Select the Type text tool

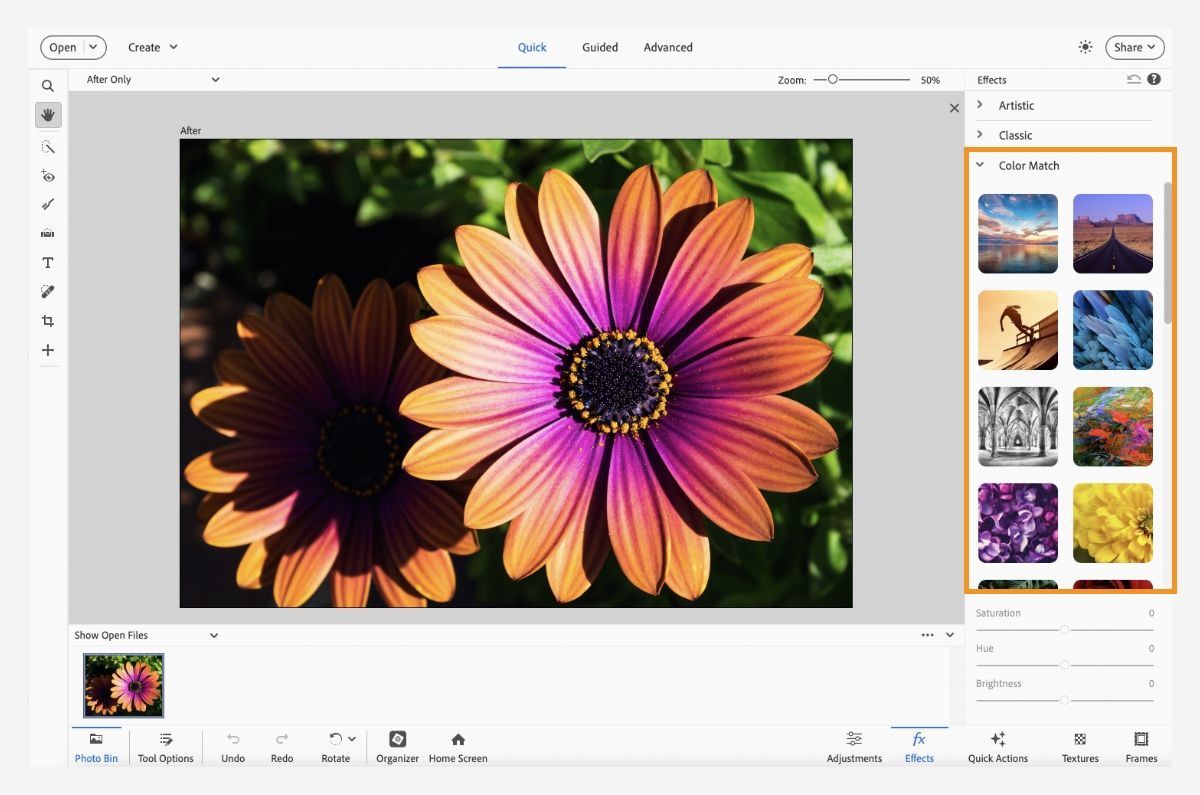coord(48,263)
